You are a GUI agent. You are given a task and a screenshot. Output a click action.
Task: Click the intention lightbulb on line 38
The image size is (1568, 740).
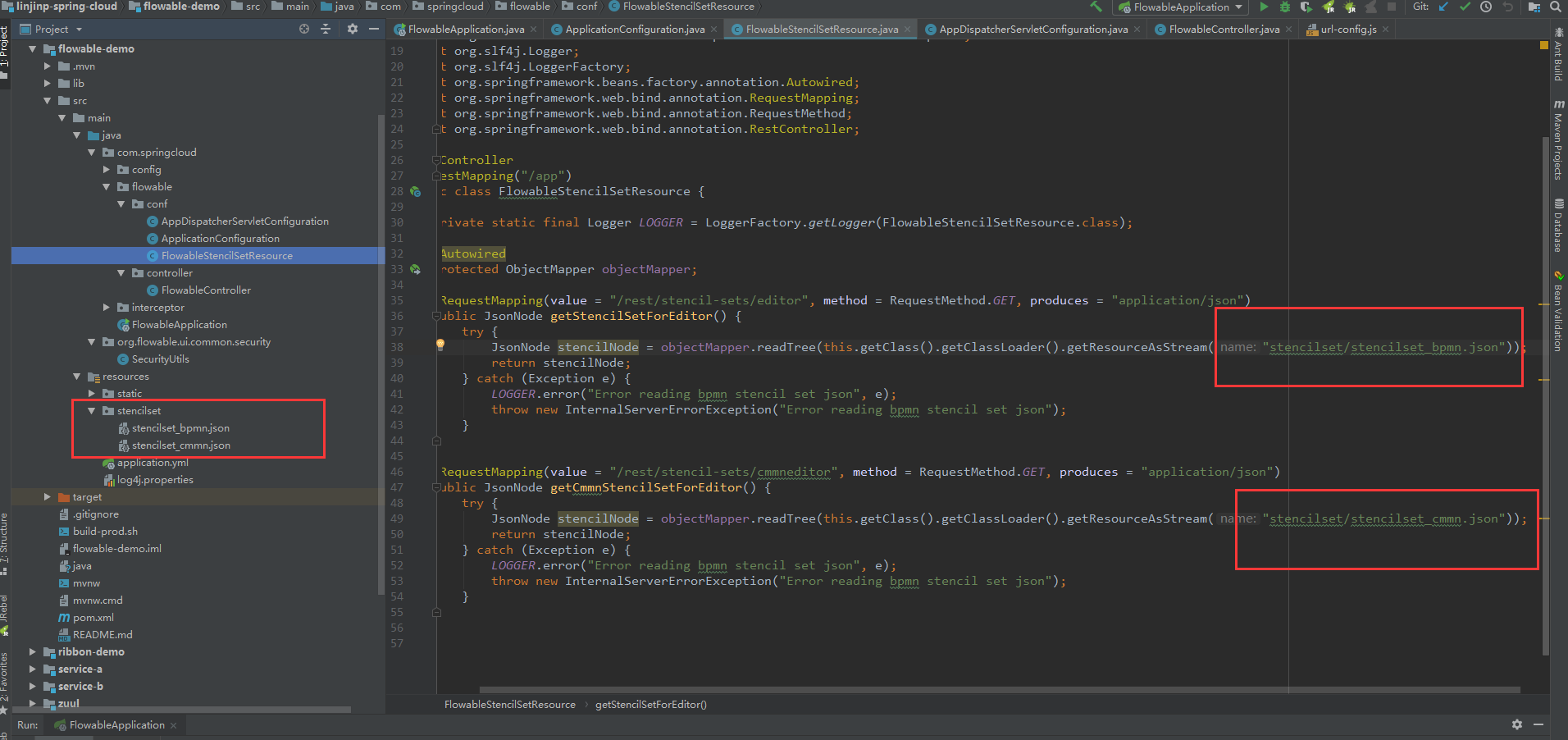(x=440, y=345)
